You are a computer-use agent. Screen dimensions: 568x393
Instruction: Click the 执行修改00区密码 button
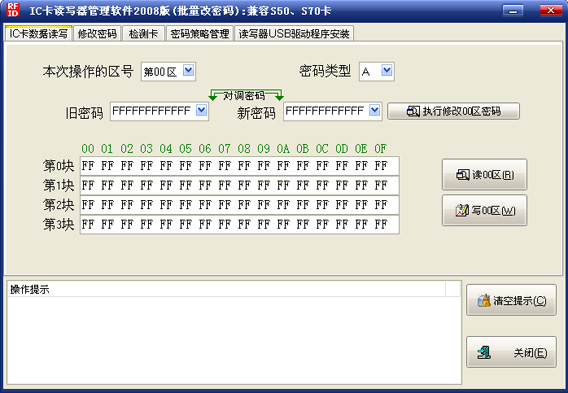[x=454, y=111]
